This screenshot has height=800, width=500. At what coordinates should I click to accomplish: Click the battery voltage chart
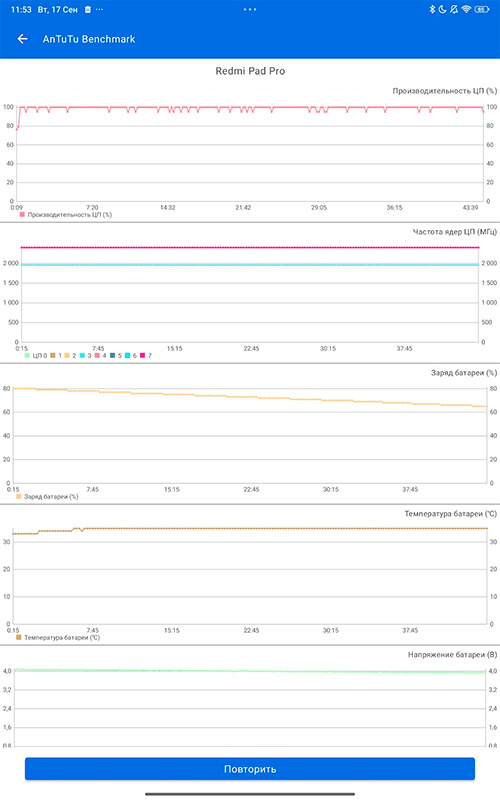(x=250, y=707)
